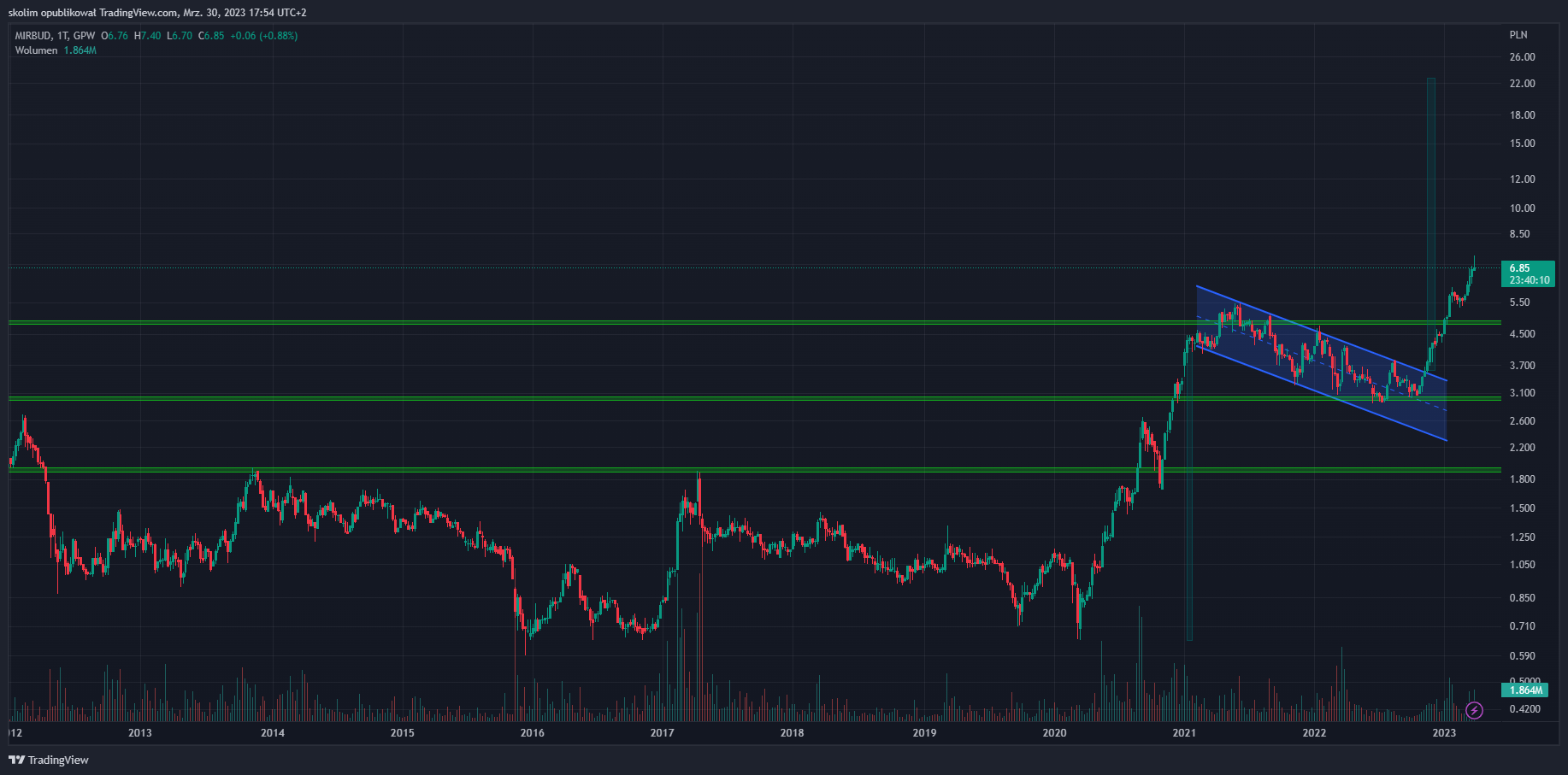Click the 4.500 price axis label
Screen dimensions: 1568x775
click(1522, 334)
